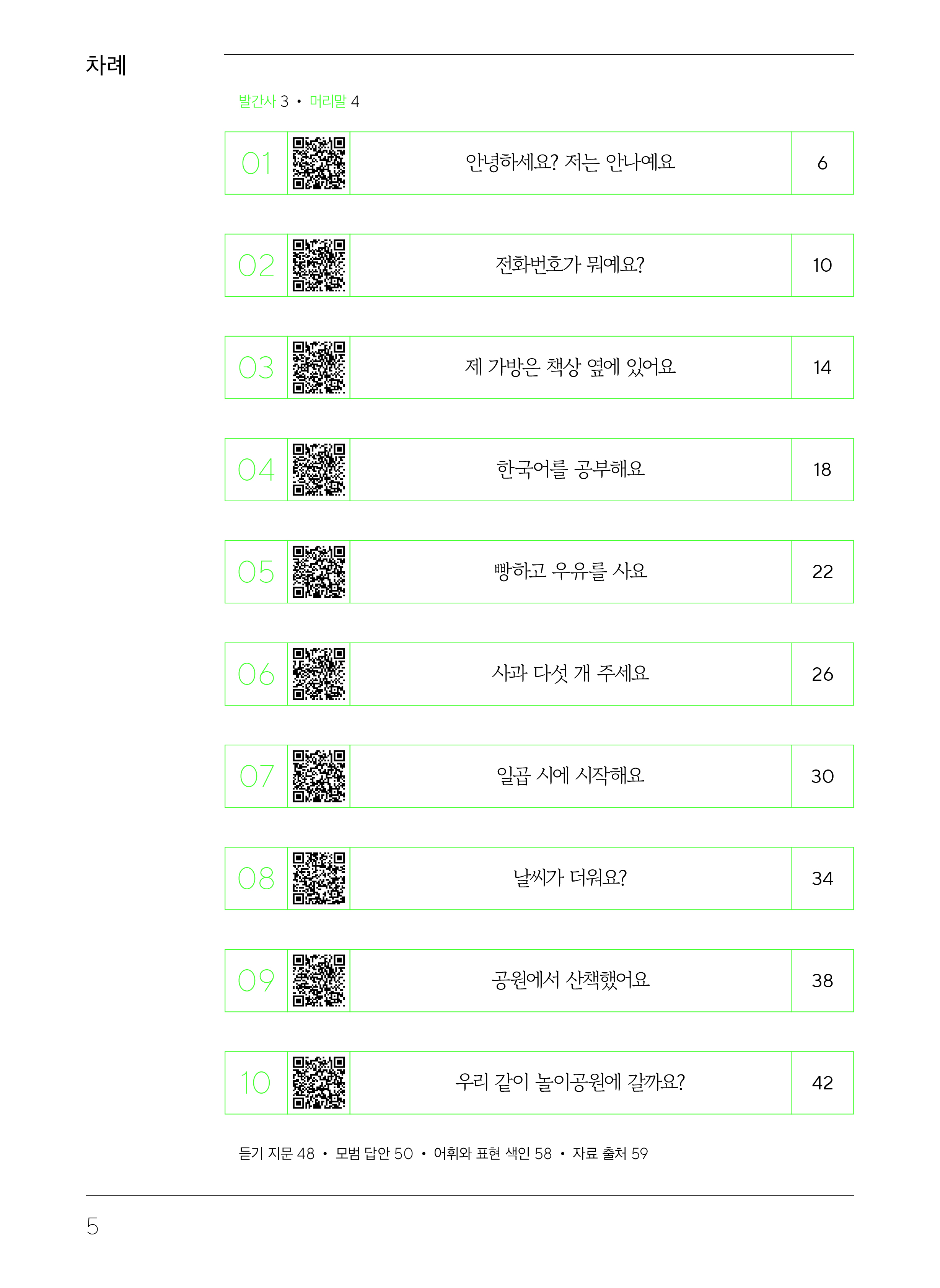Viewport: 940px width, 1288px height.
Task: Open lesson title 안녕하세요? 저는 안나예요
Action: tap(570, 163)
